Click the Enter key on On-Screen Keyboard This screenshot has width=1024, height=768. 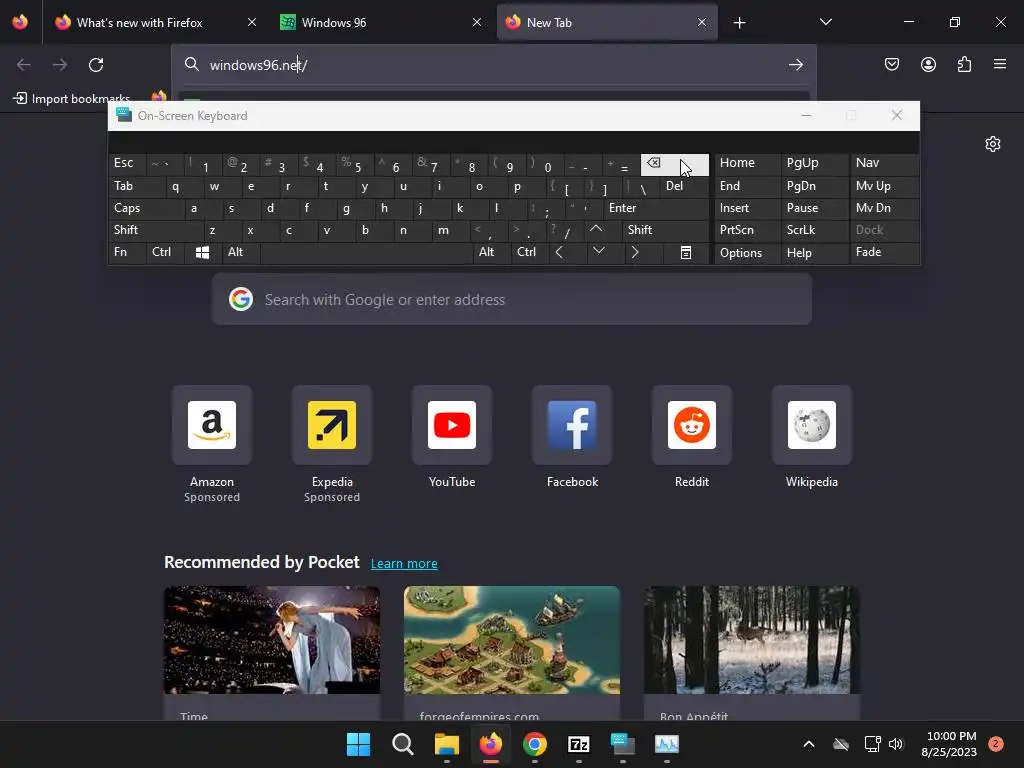(x=656, y=208)
